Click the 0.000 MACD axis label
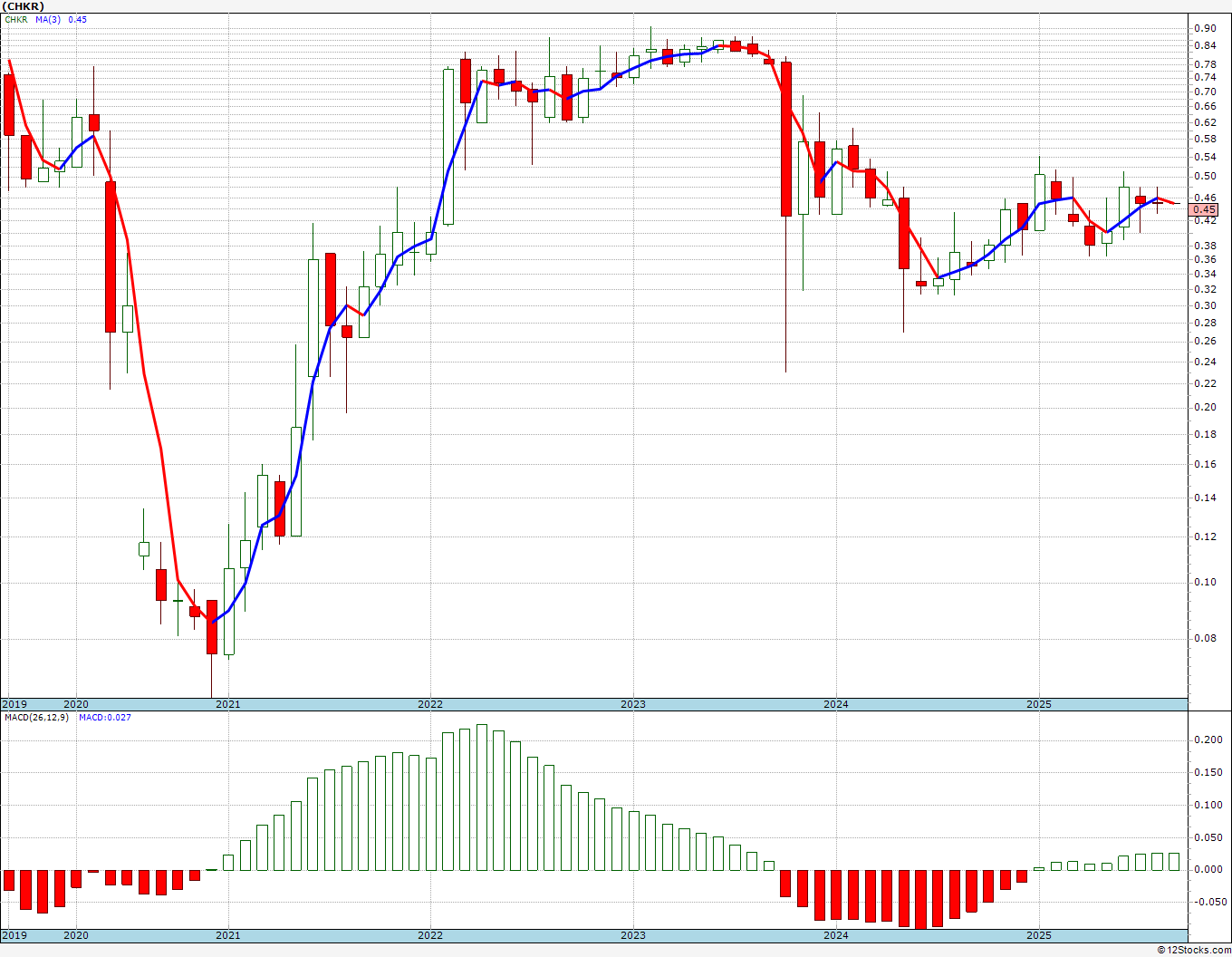1232x957 pixels. tap(1208, 869)
